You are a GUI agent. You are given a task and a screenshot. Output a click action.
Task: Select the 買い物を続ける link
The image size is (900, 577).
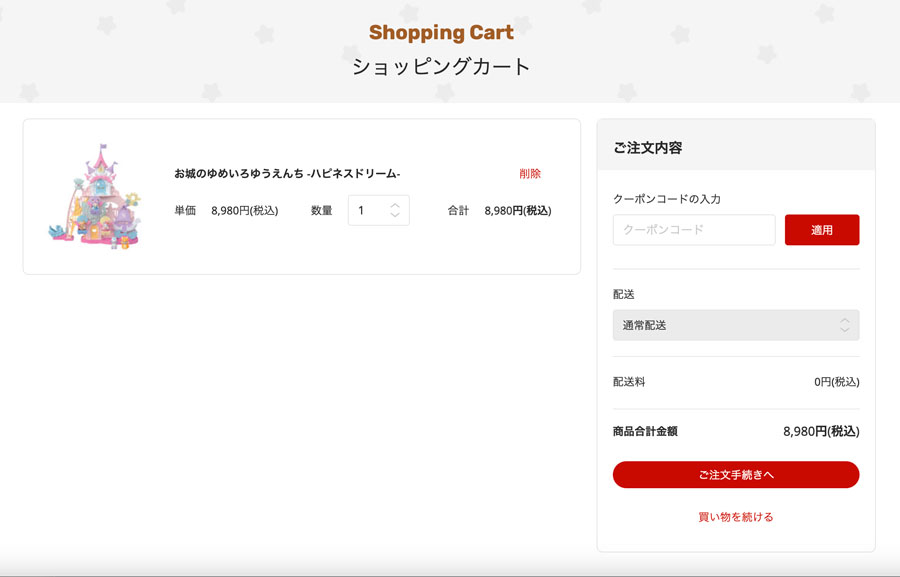tap(736, 517)
